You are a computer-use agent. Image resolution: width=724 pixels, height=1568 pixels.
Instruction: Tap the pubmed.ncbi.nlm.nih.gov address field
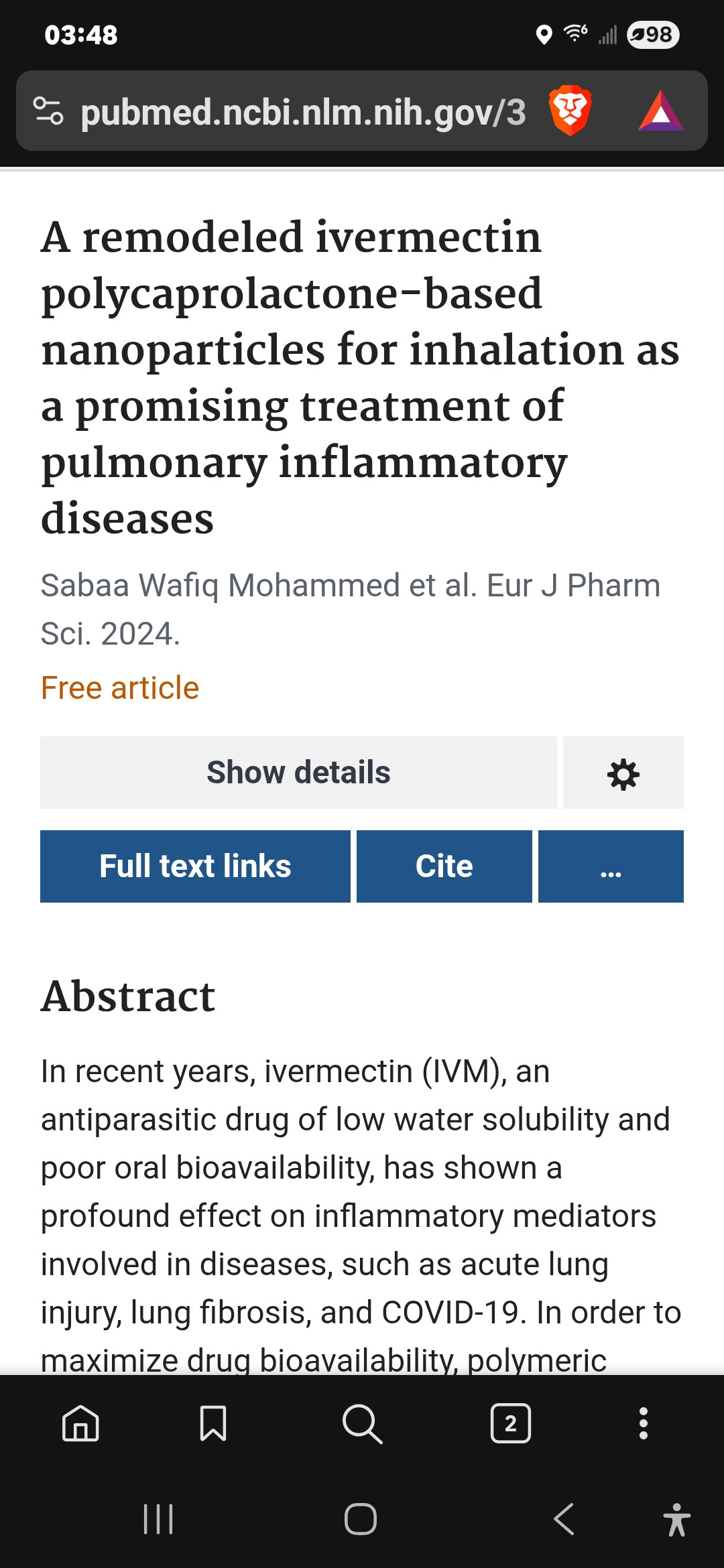click(303, 112)
